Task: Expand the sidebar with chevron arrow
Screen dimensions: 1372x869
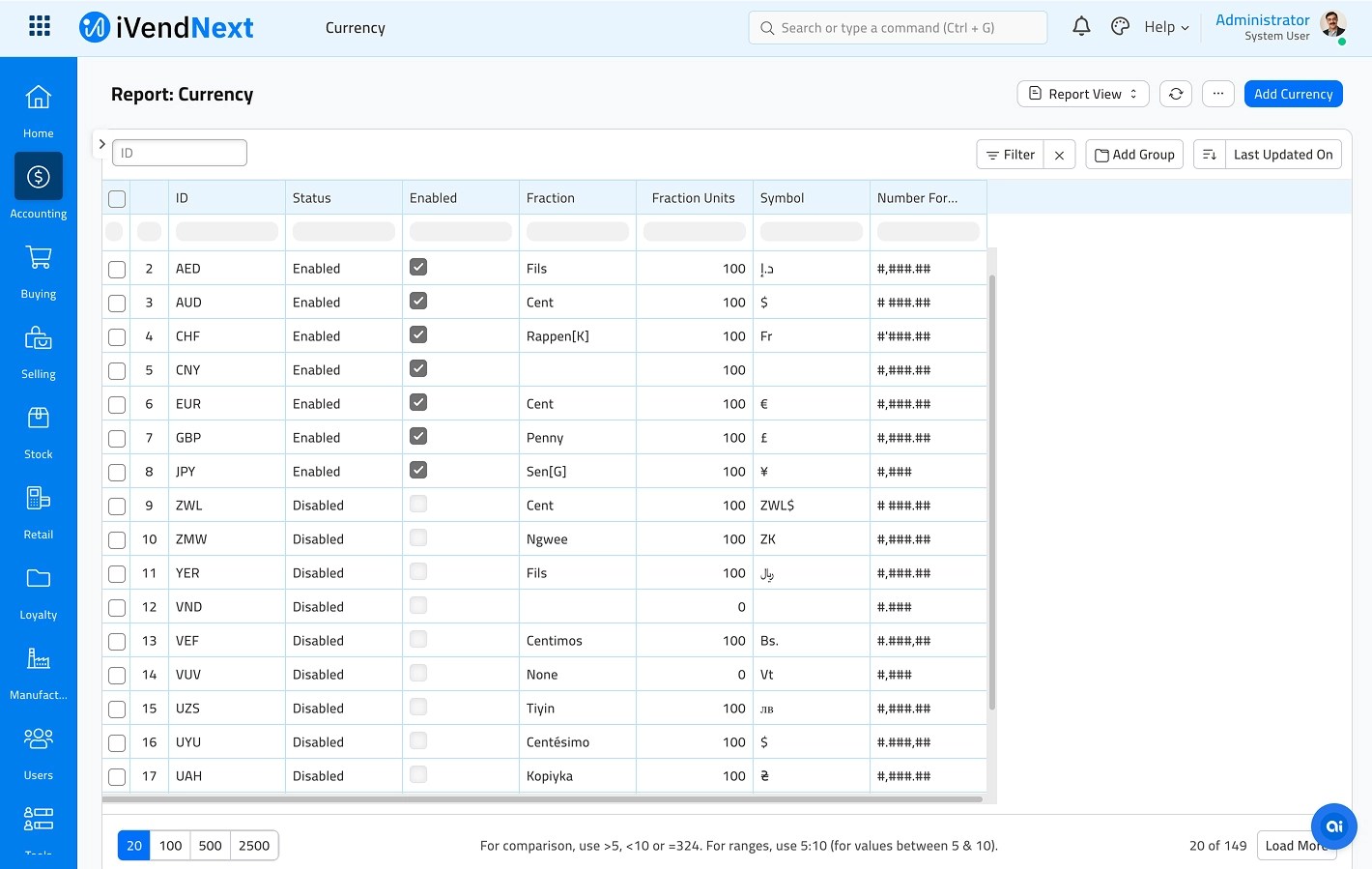Action: coord(101,144)
